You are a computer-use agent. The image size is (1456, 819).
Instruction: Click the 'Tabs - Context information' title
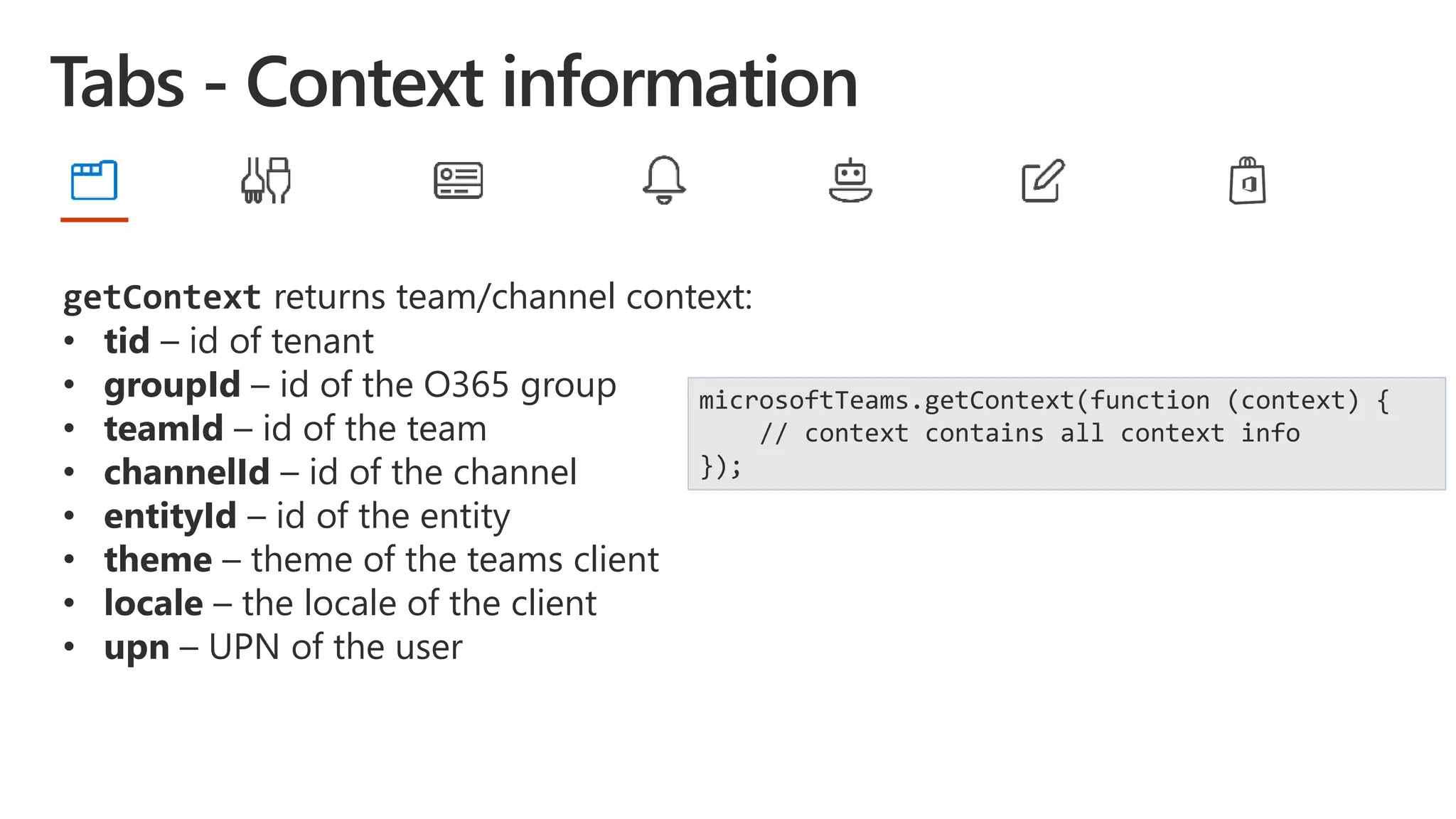click(454, 82)
